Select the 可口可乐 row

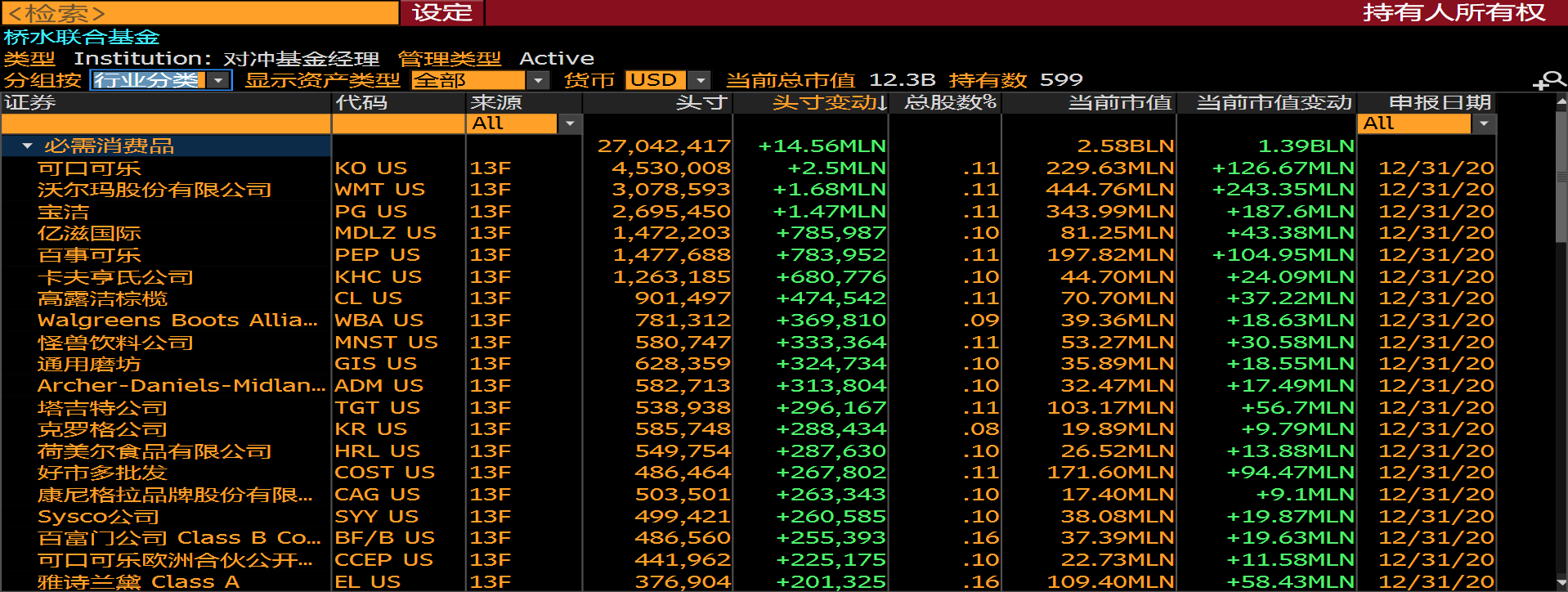748,168
